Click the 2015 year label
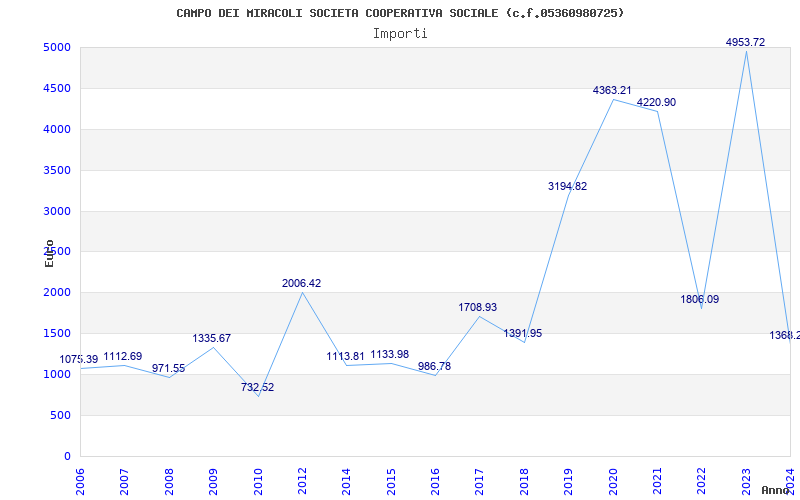Viewport: 800px width, 500px height. (391, 482)
